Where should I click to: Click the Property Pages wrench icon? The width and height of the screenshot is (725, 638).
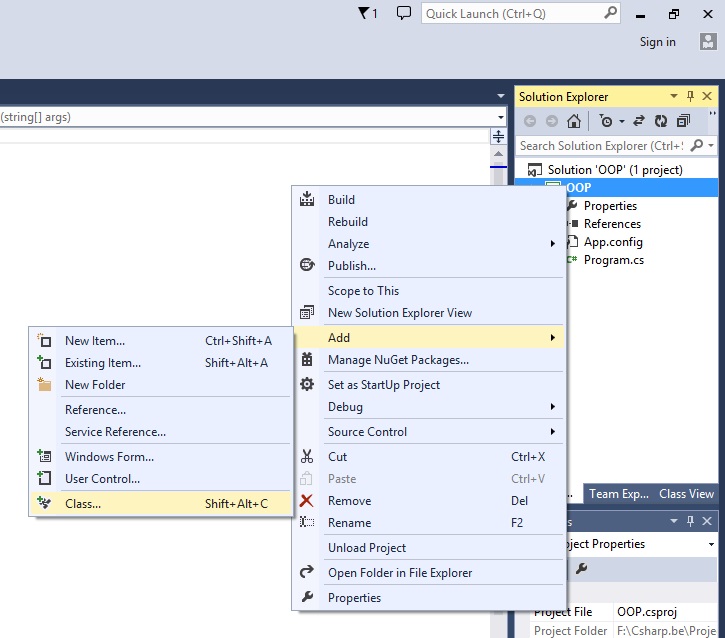581,569
